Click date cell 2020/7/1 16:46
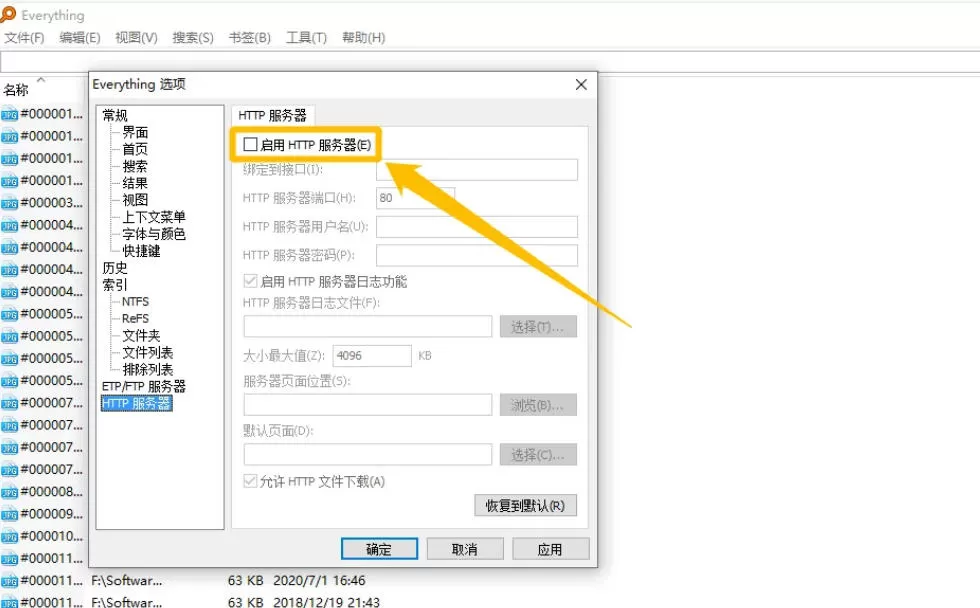The height and width of the screenshot is (608, 980). [x=319, y=581]
